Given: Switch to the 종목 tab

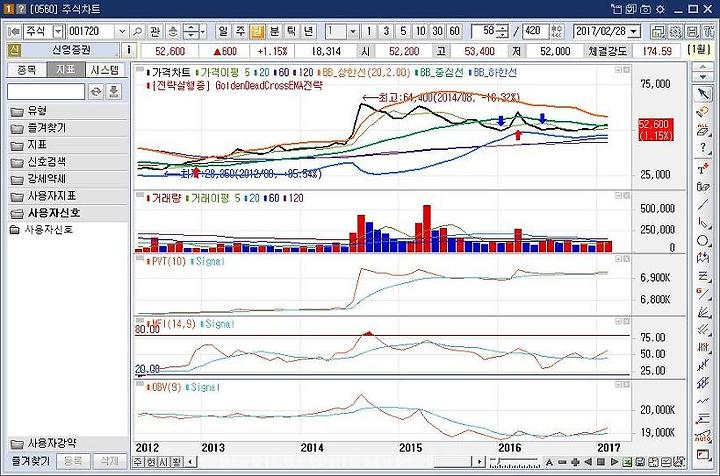Looking at the screenshot, I should coord(27,70).
